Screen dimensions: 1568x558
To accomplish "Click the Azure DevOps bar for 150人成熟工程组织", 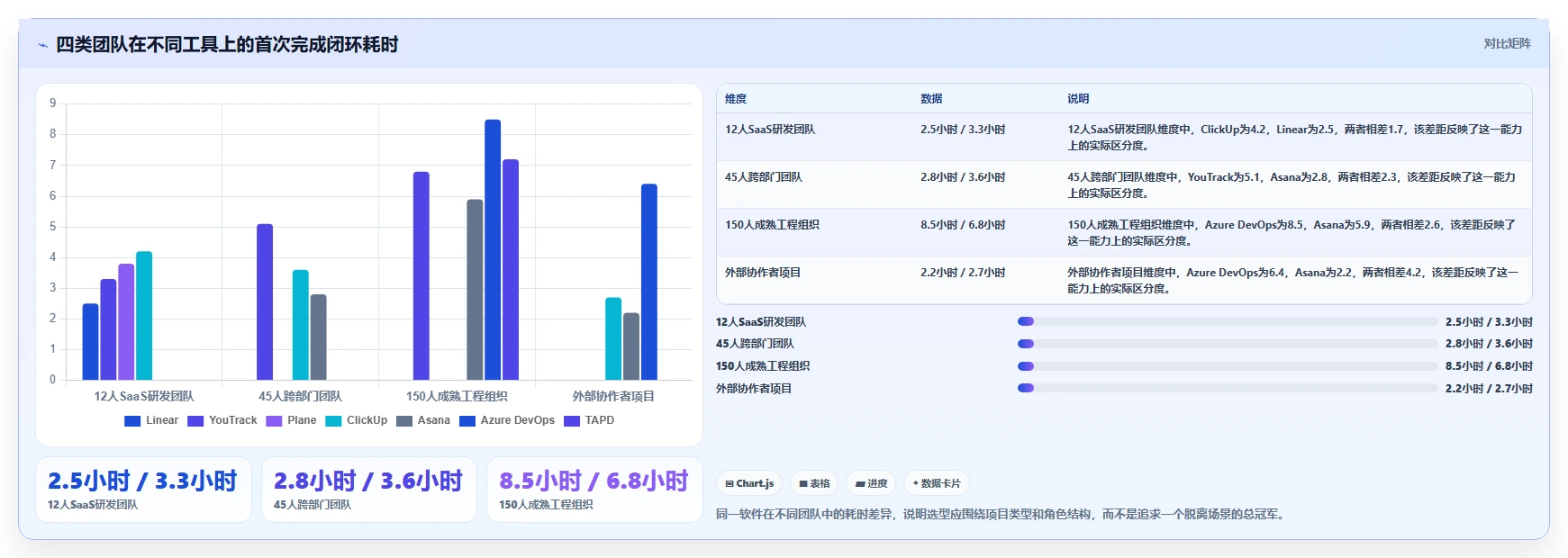I will tap(493, 249).
